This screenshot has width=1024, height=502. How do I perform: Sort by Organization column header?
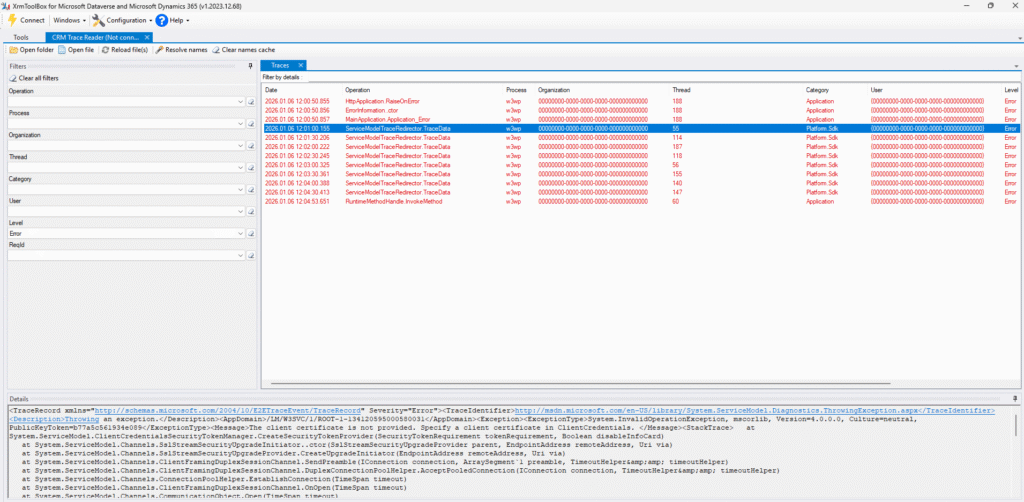(603, 89)
